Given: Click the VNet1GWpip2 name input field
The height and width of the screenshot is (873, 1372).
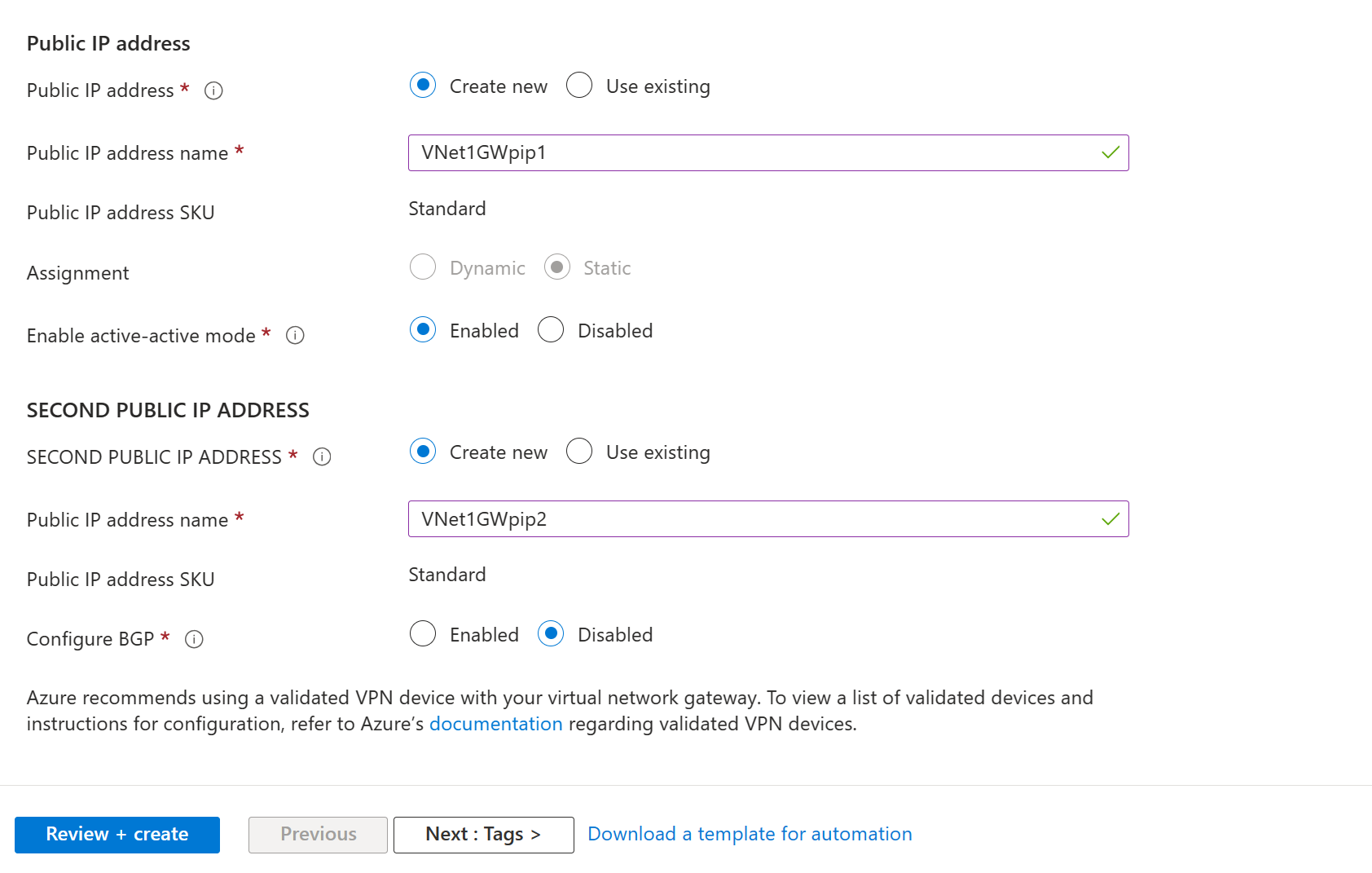Looking at the screenshot, I should 750,518.
